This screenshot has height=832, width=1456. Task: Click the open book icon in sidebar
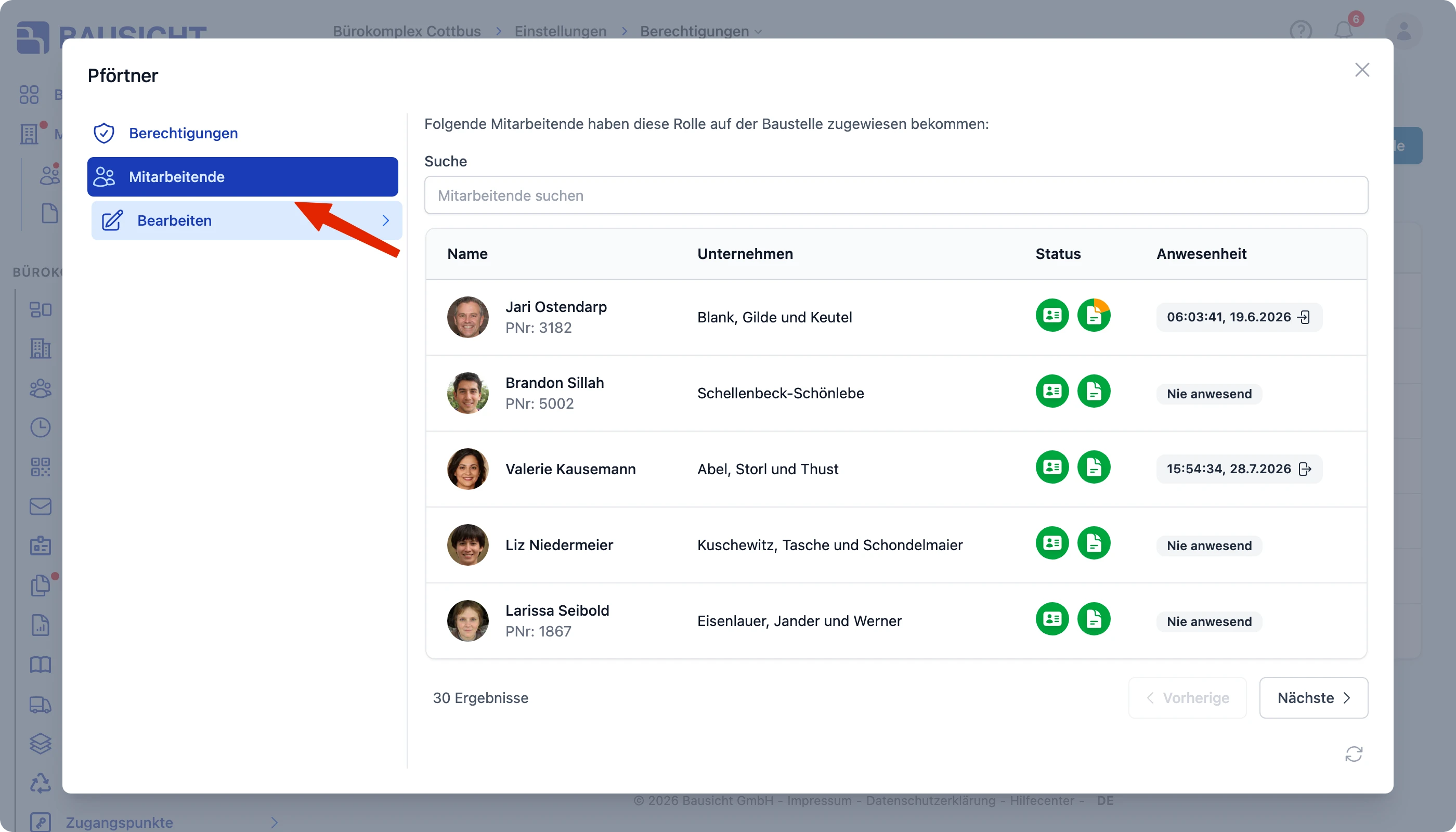pyautogui.click(x=41, y=665)
